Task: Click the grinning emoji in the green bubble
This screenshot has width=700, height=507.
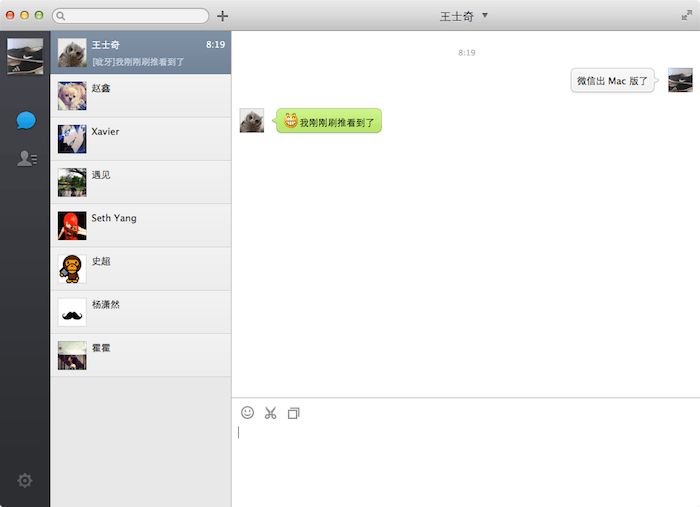Action: [291, 120]
